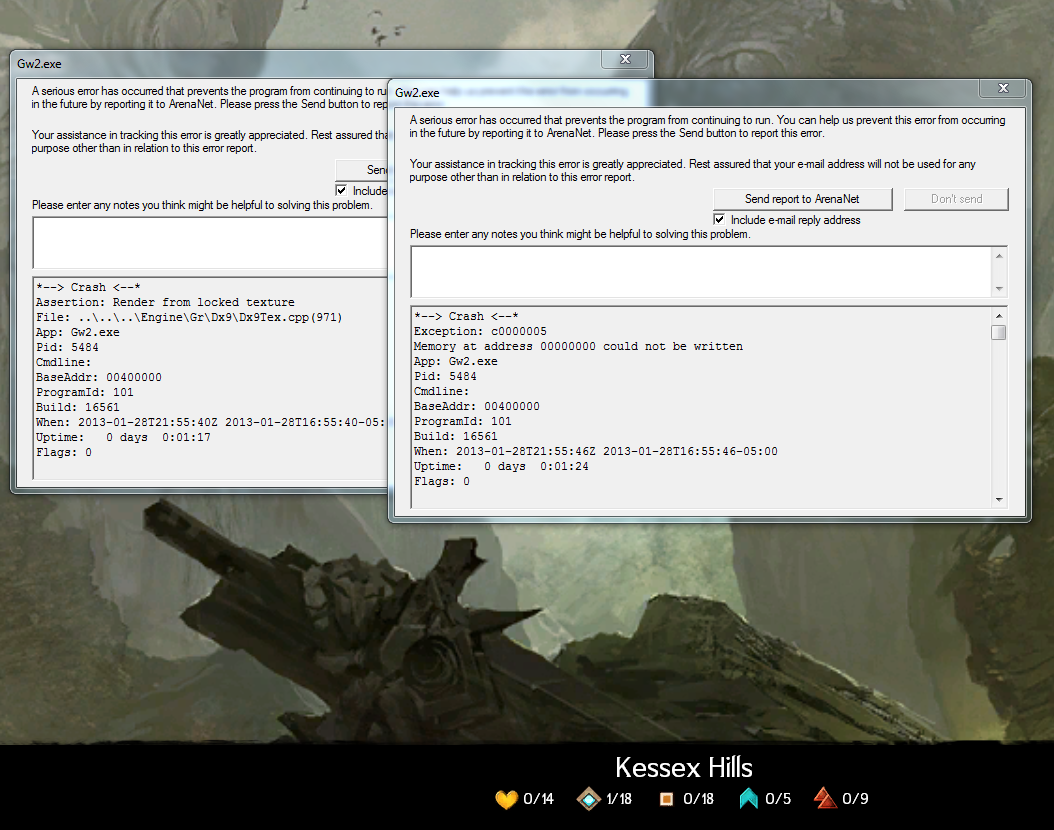Click up arrow of crash log scrollbar
Image resolution: width=1054 pixels, height=830 pixels.
[x=999, y=315]
